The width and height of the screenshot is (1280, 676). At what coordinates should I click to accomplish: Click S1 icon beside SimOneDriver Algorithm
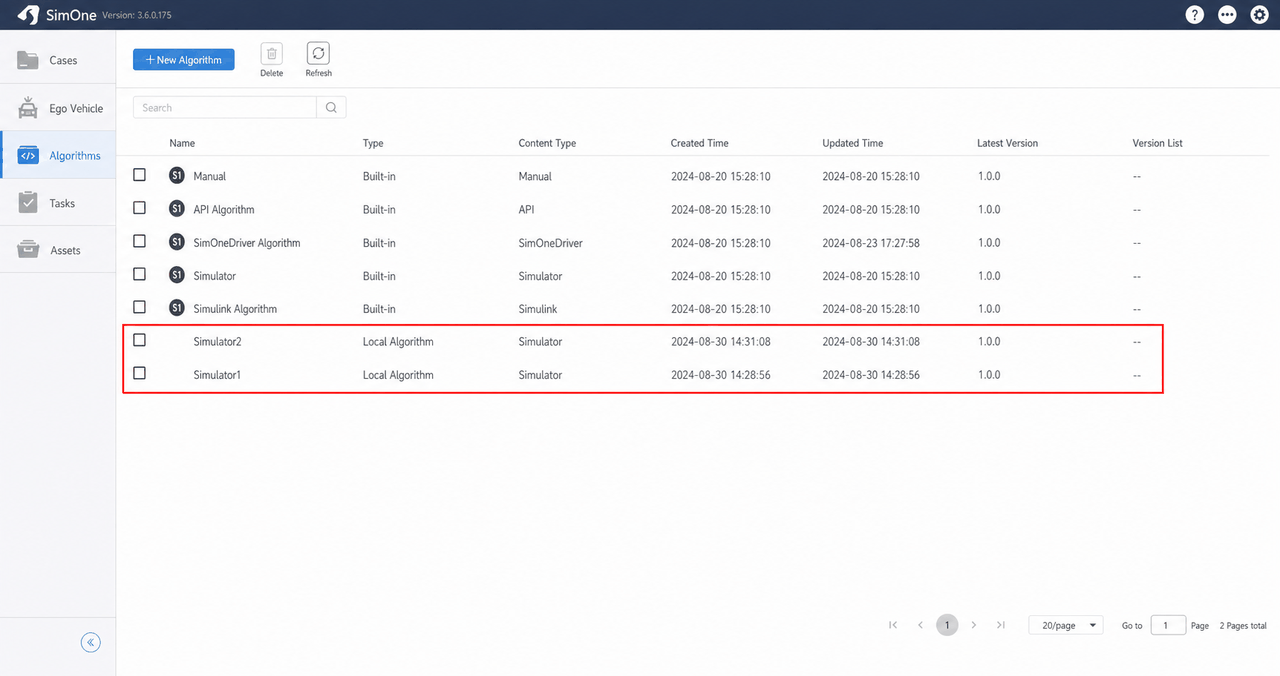(177, 242)
